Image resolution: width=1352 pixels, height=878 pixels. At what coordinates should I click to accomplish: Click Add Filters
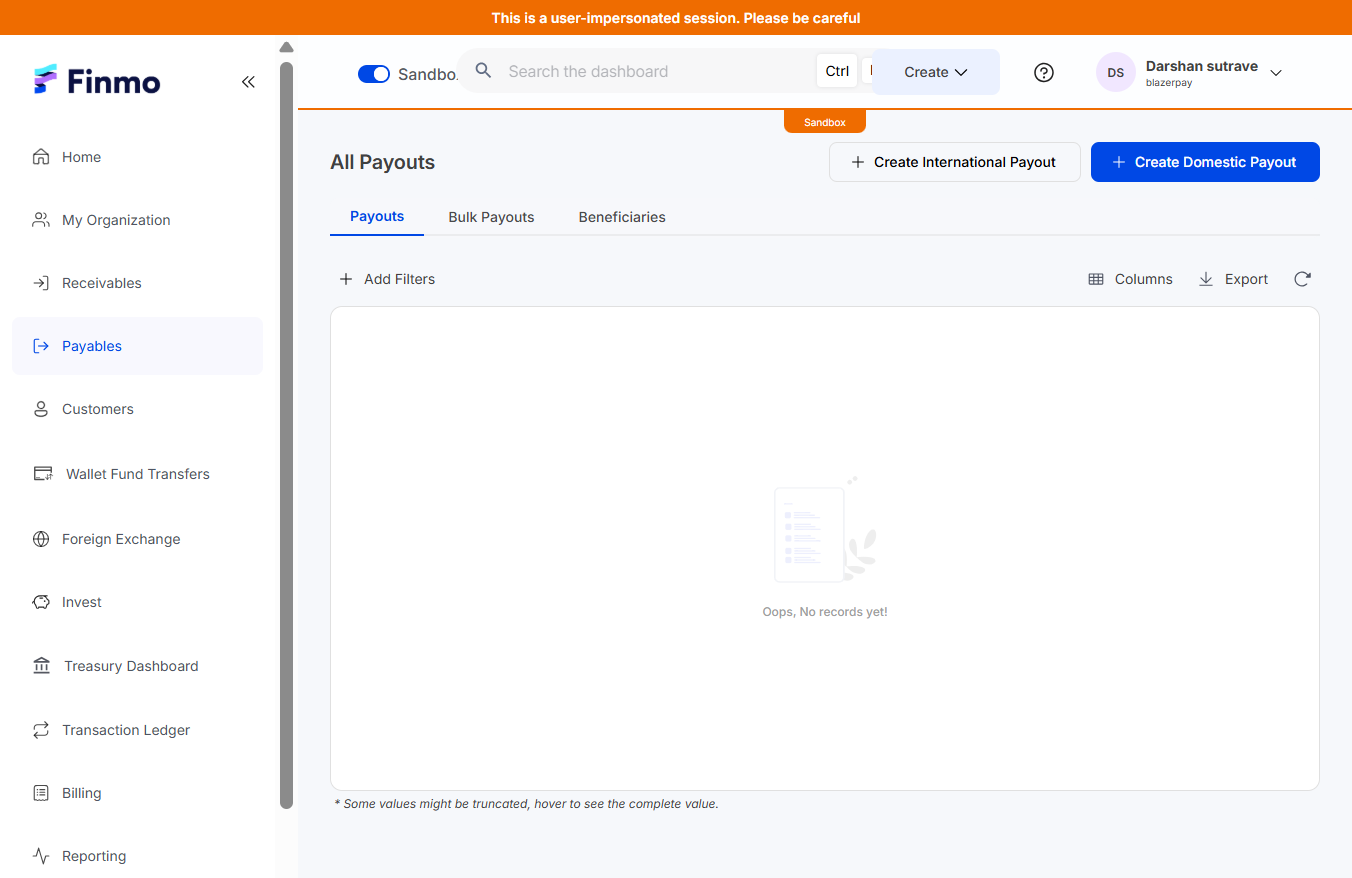(387, 279)
